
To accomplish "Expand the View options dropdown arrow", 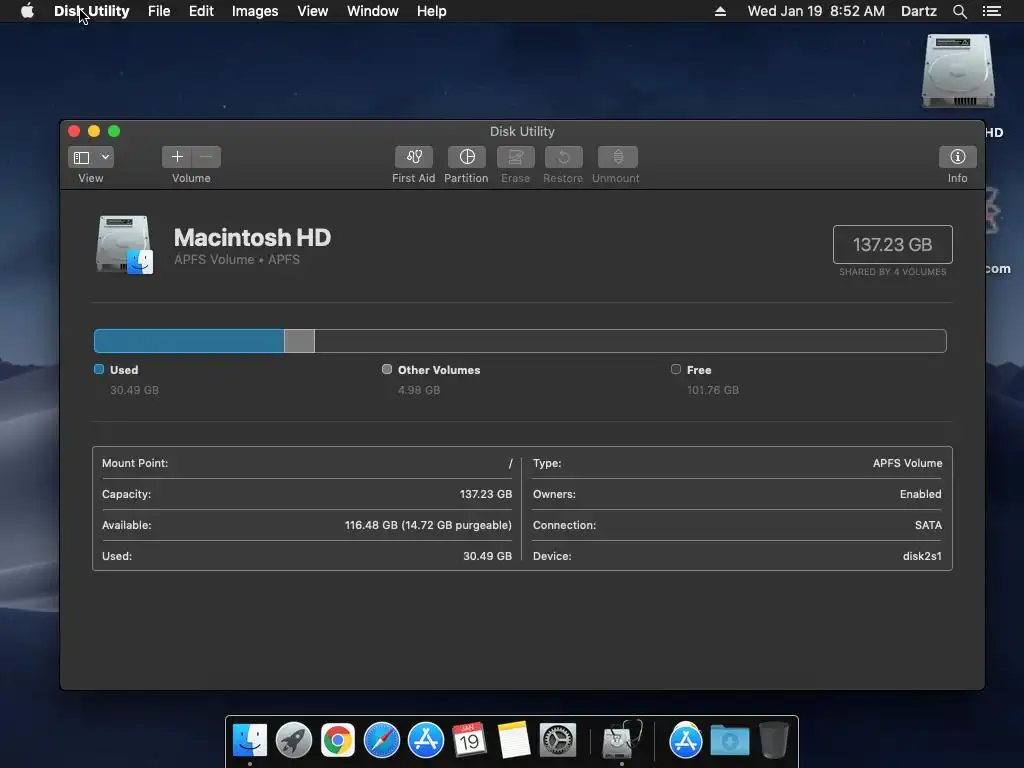I will [x=105, y=157].
